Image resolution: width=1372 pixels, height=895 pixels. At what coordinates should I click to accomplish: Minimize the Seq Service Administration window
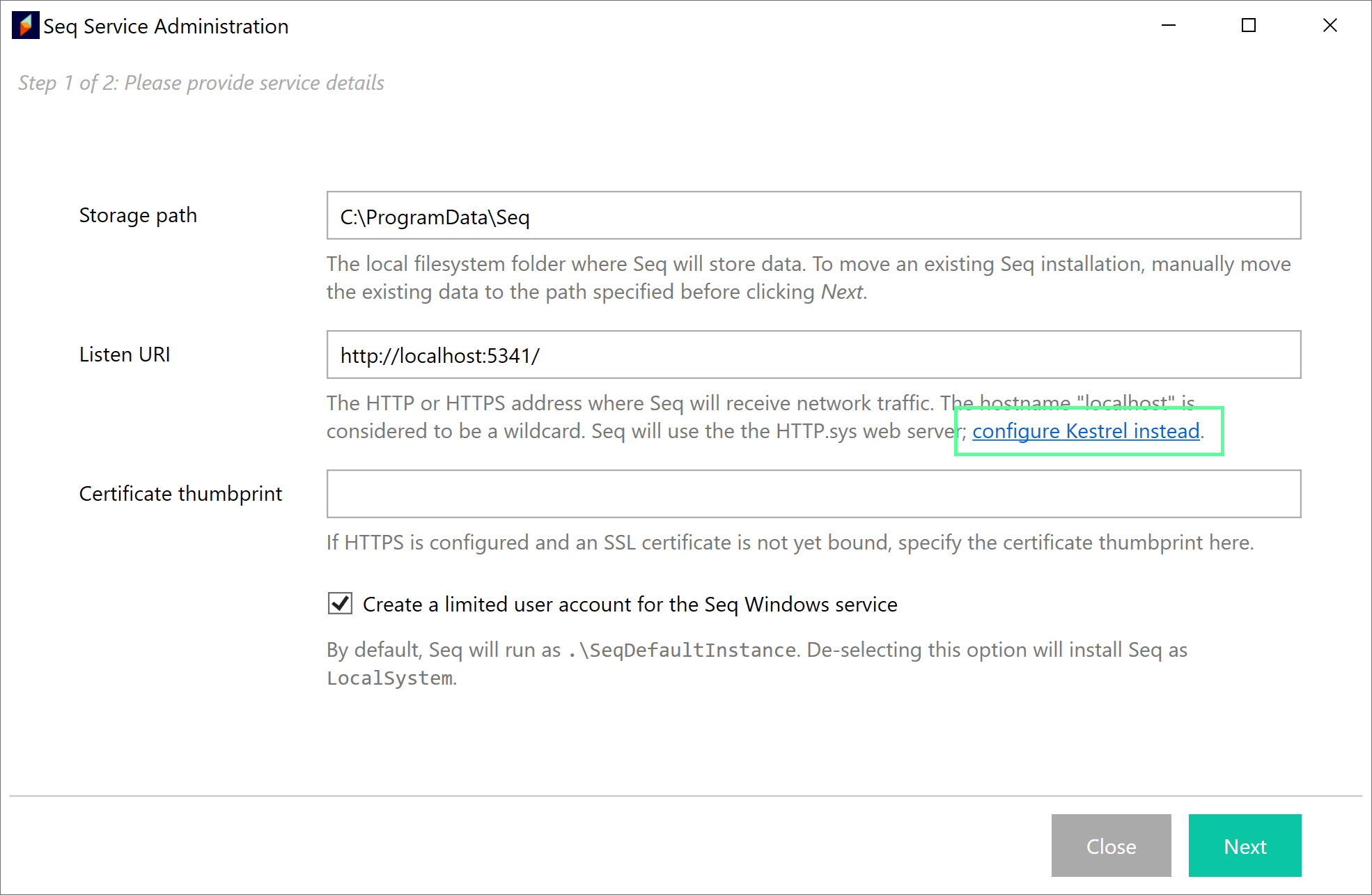[1169, 26]
